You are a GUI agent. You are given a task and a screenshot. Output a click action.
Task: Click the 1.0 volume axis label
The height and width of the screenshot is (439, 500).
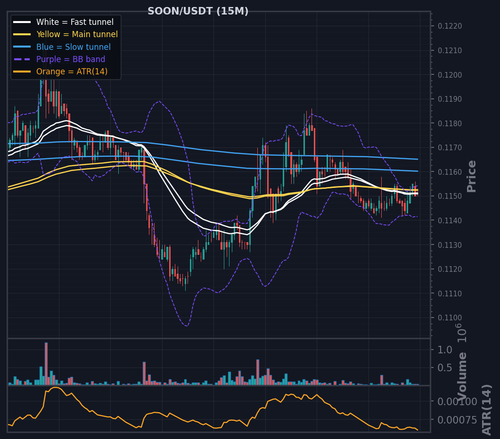445,350
